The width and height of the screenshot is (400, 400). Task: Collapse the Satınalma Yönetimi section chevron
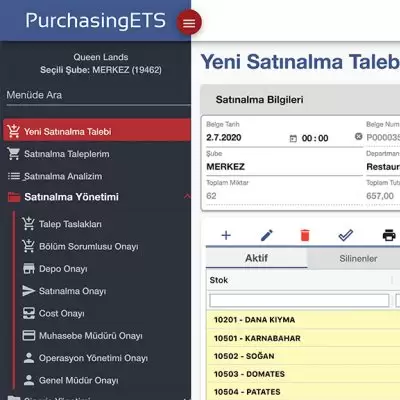(187, 196)
